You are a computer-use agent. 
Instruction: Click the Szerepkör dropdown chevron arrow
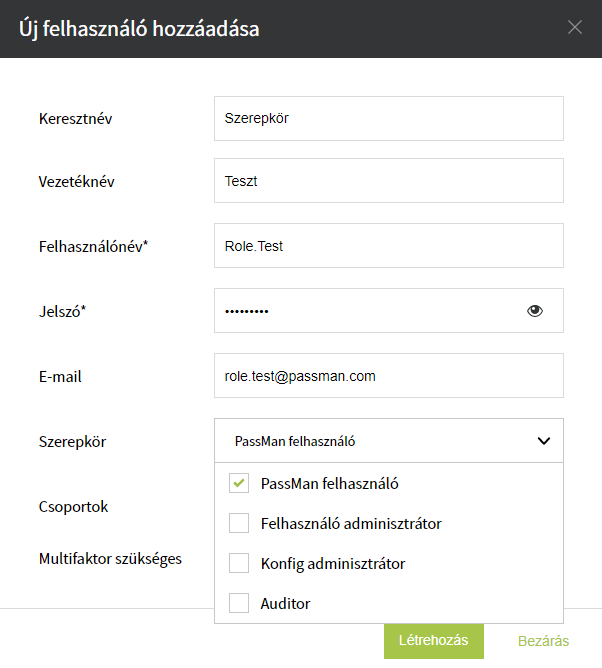[544, 441]
